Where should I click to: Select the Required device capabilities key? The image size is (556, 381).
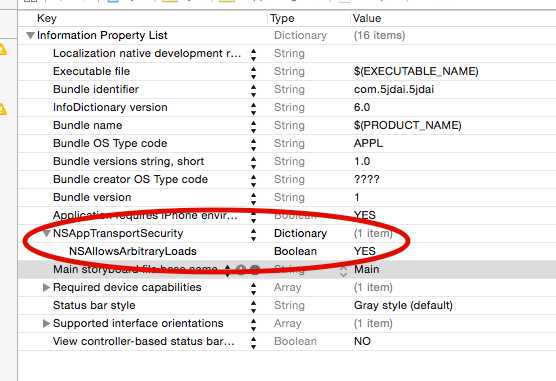127,287
